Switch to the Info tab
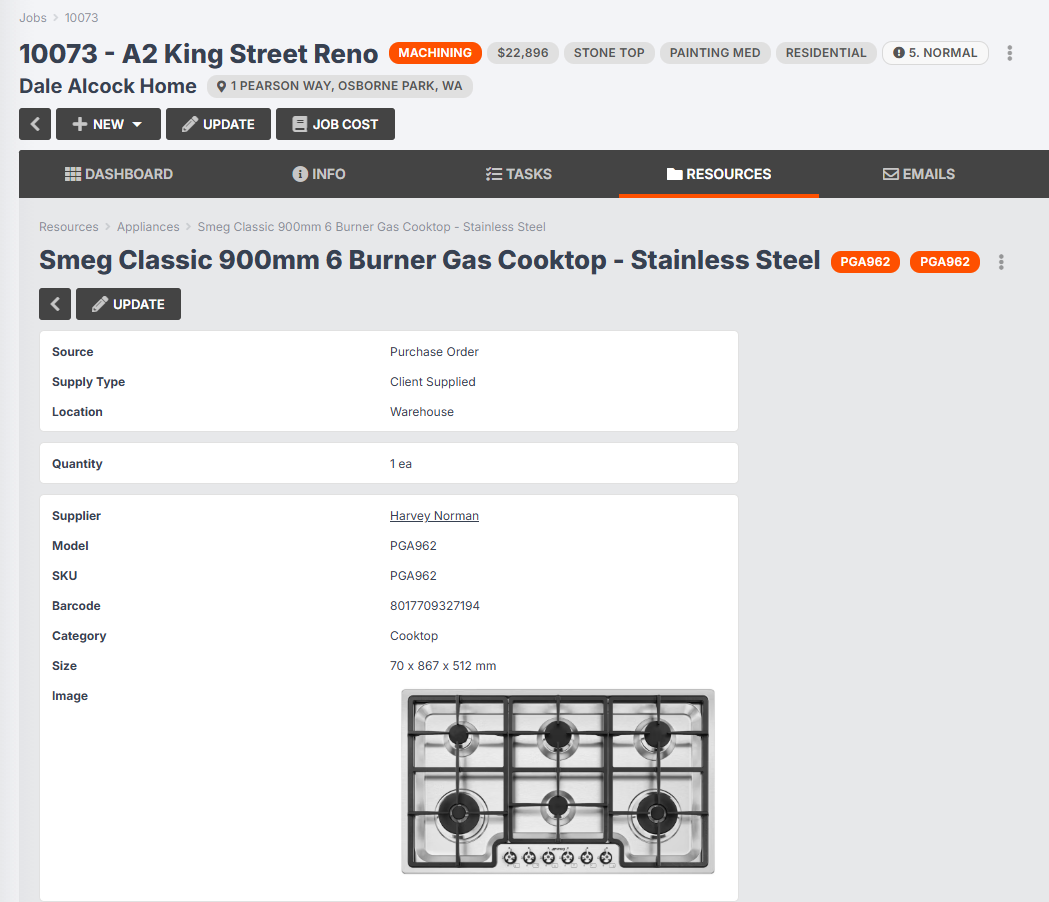The height and width of the screenshot is (902, 1049). (319, 174)
